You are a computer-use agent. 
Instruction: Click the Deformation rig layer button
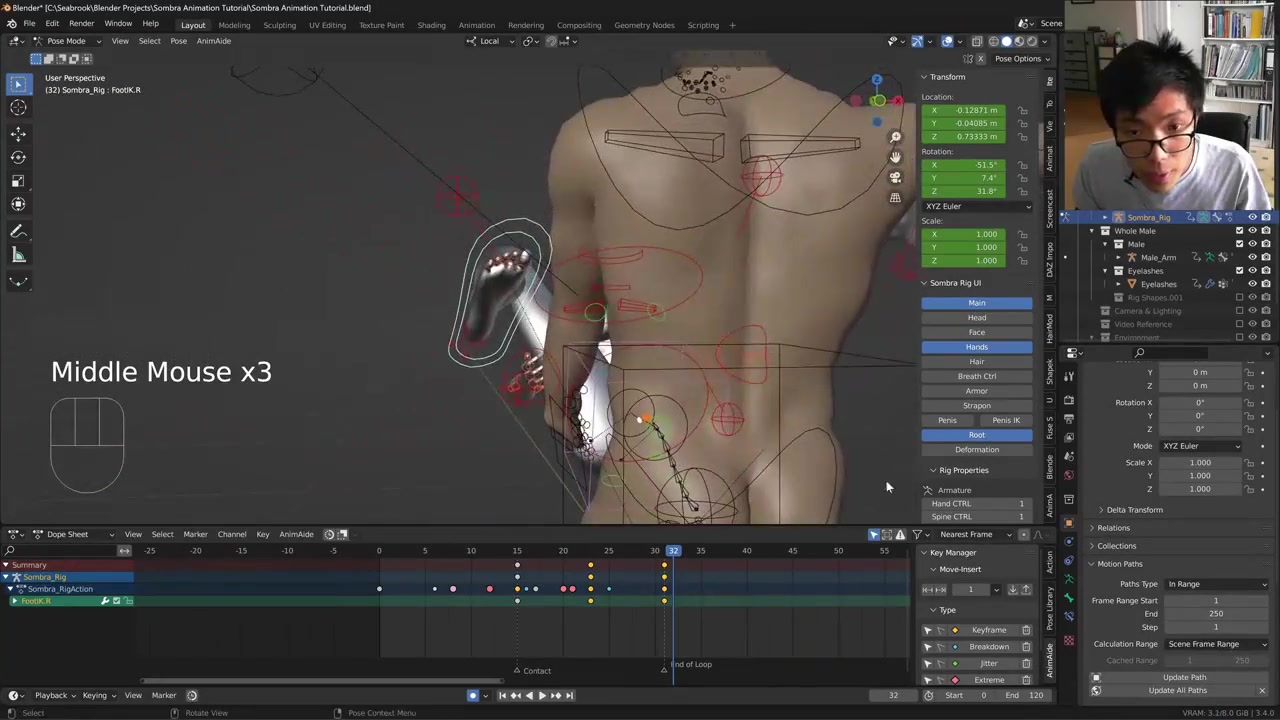[x=976, y=450]
